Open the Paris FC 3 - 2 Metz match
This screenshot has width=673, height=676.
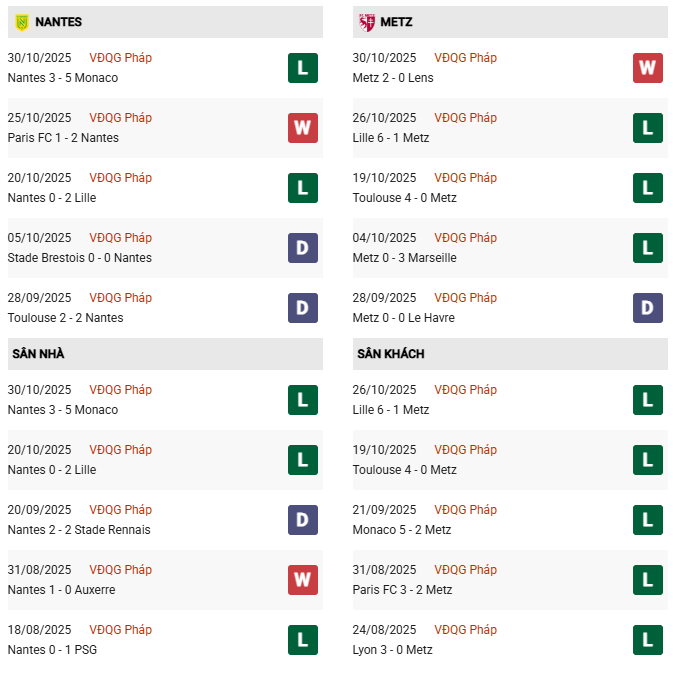402,590
